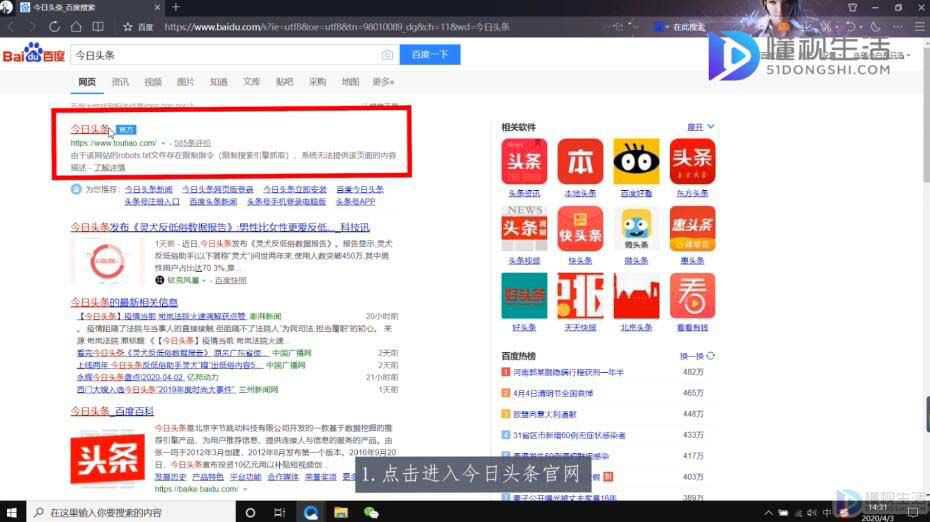
Task: Select the 网页 search tab
Action: click(87, 82)
